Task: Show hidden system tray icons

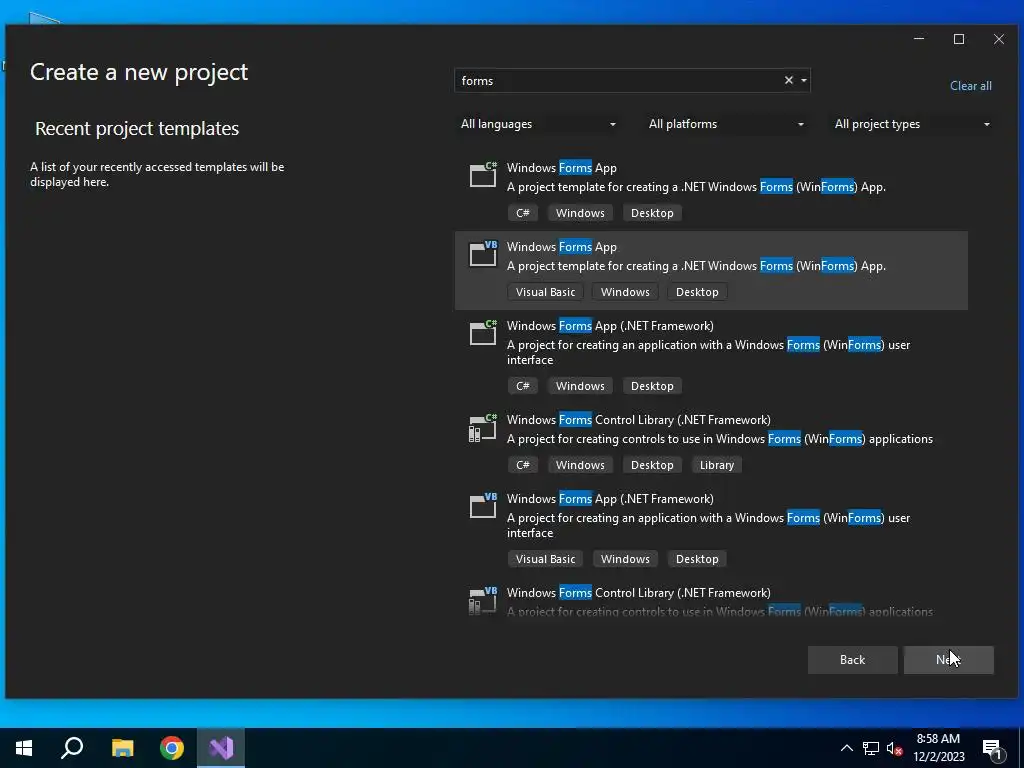Action: click(x=846, y=748)
